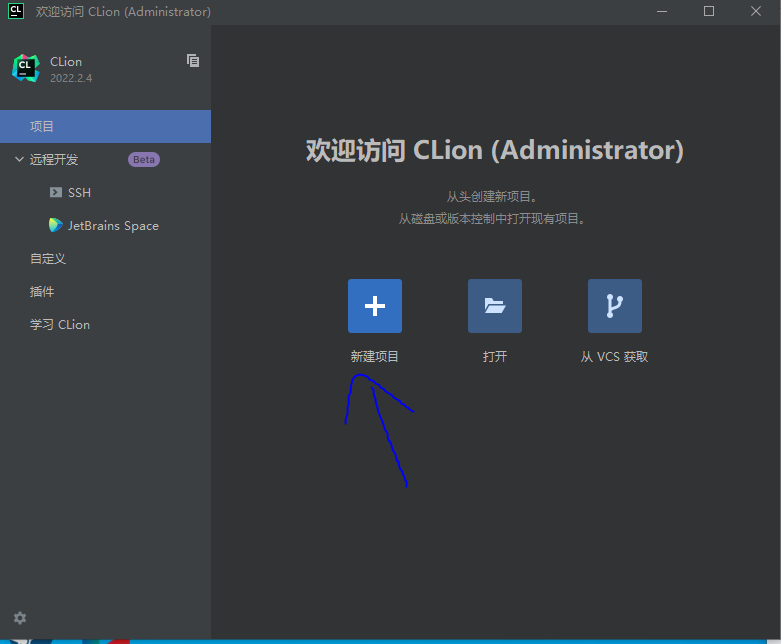The width and height of the screenshot is (781, 644).
Task: Click the SSH terminal icon
Action: [56, 192]
